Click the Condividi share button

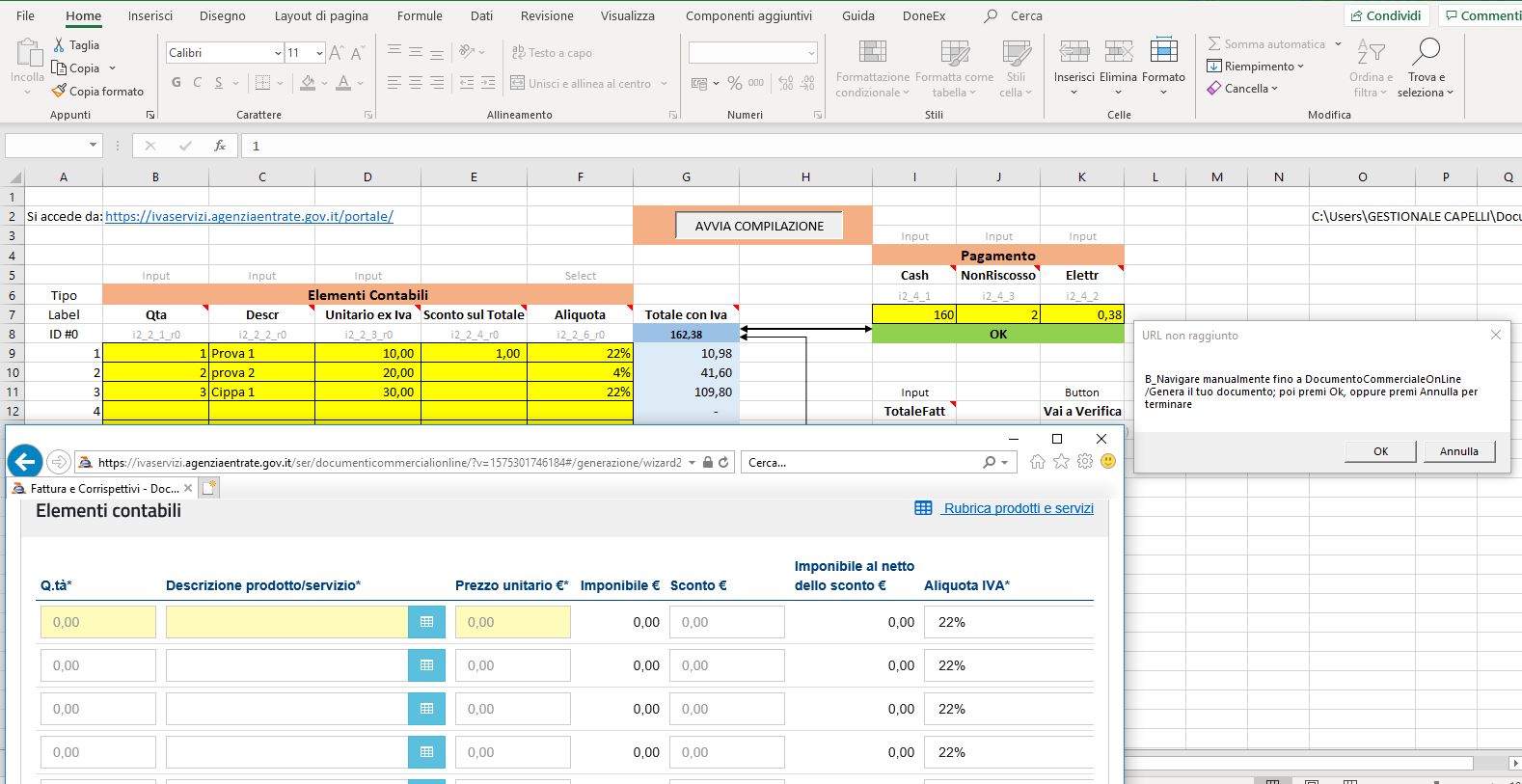click(x=1386, y=15)
